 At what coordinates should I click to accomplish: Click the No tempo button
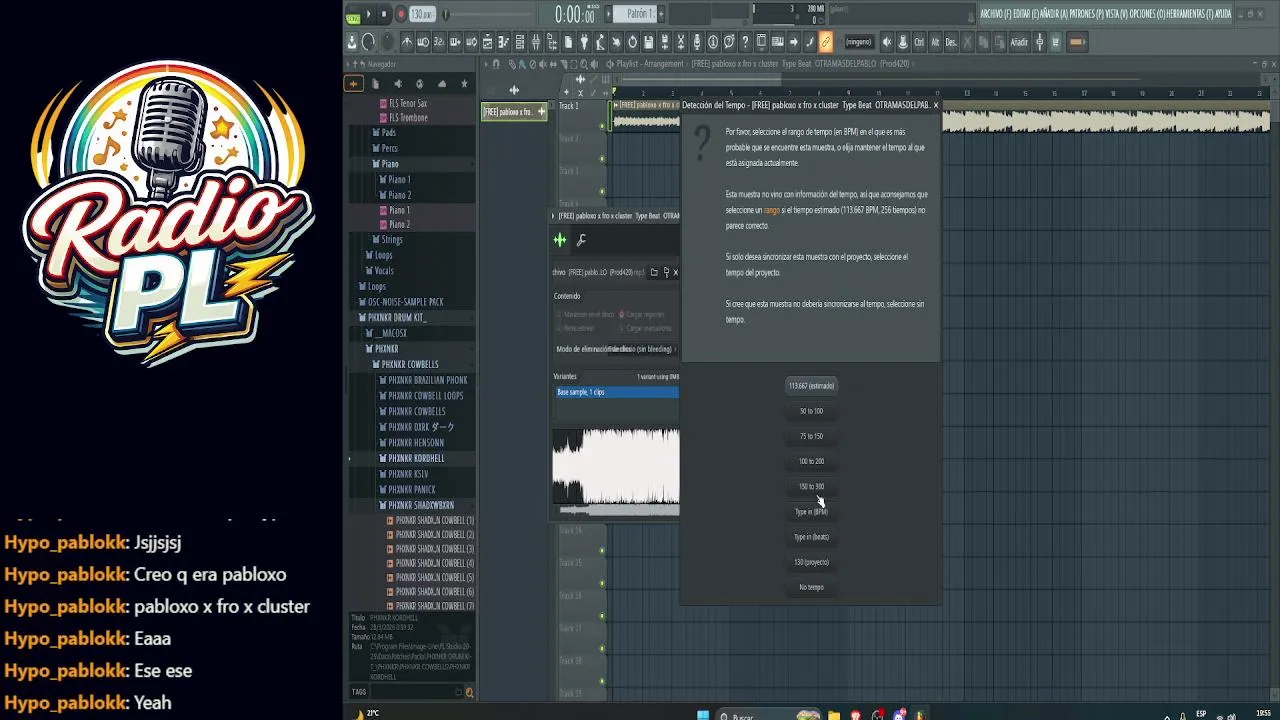pos(811,587)
